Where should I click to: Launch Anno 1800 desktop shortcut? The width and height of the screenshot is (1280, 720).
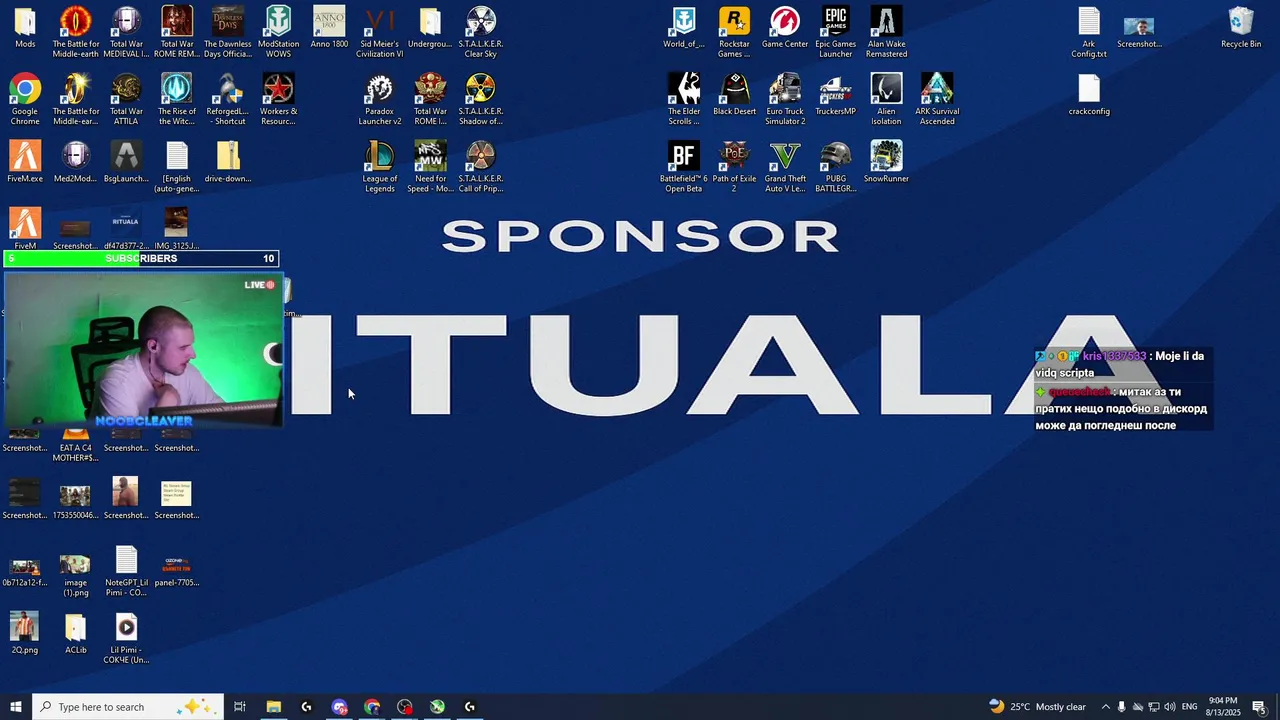click(329, 28)
